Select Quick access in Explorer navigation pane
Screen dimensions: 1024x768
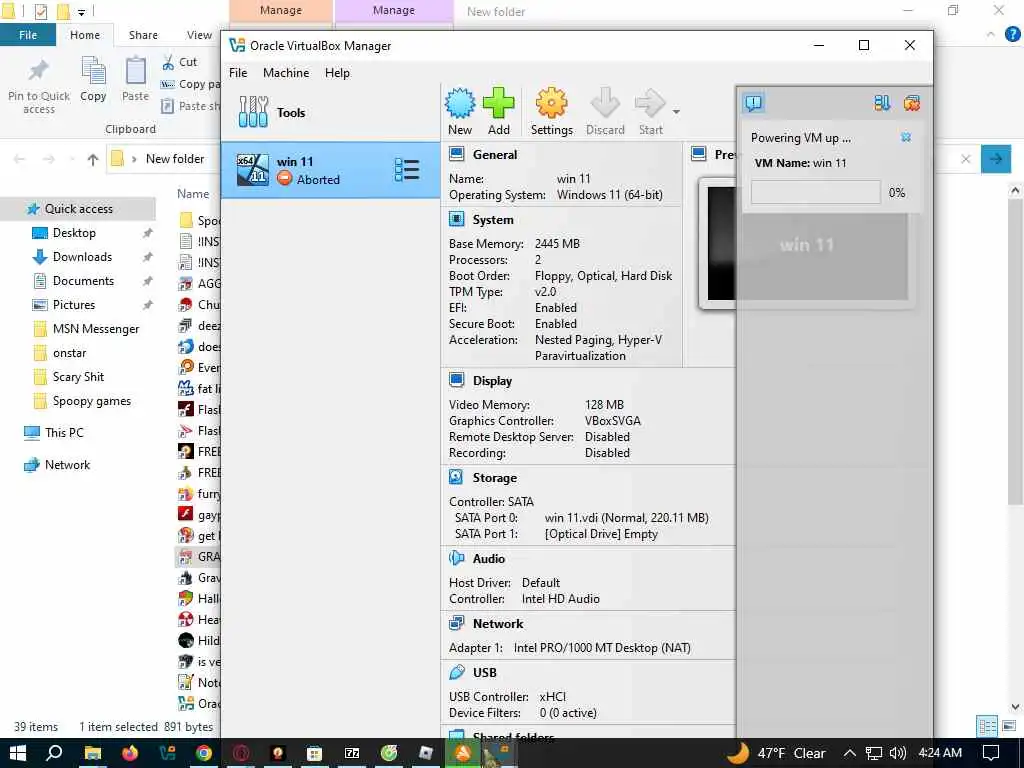click(78, 209)
